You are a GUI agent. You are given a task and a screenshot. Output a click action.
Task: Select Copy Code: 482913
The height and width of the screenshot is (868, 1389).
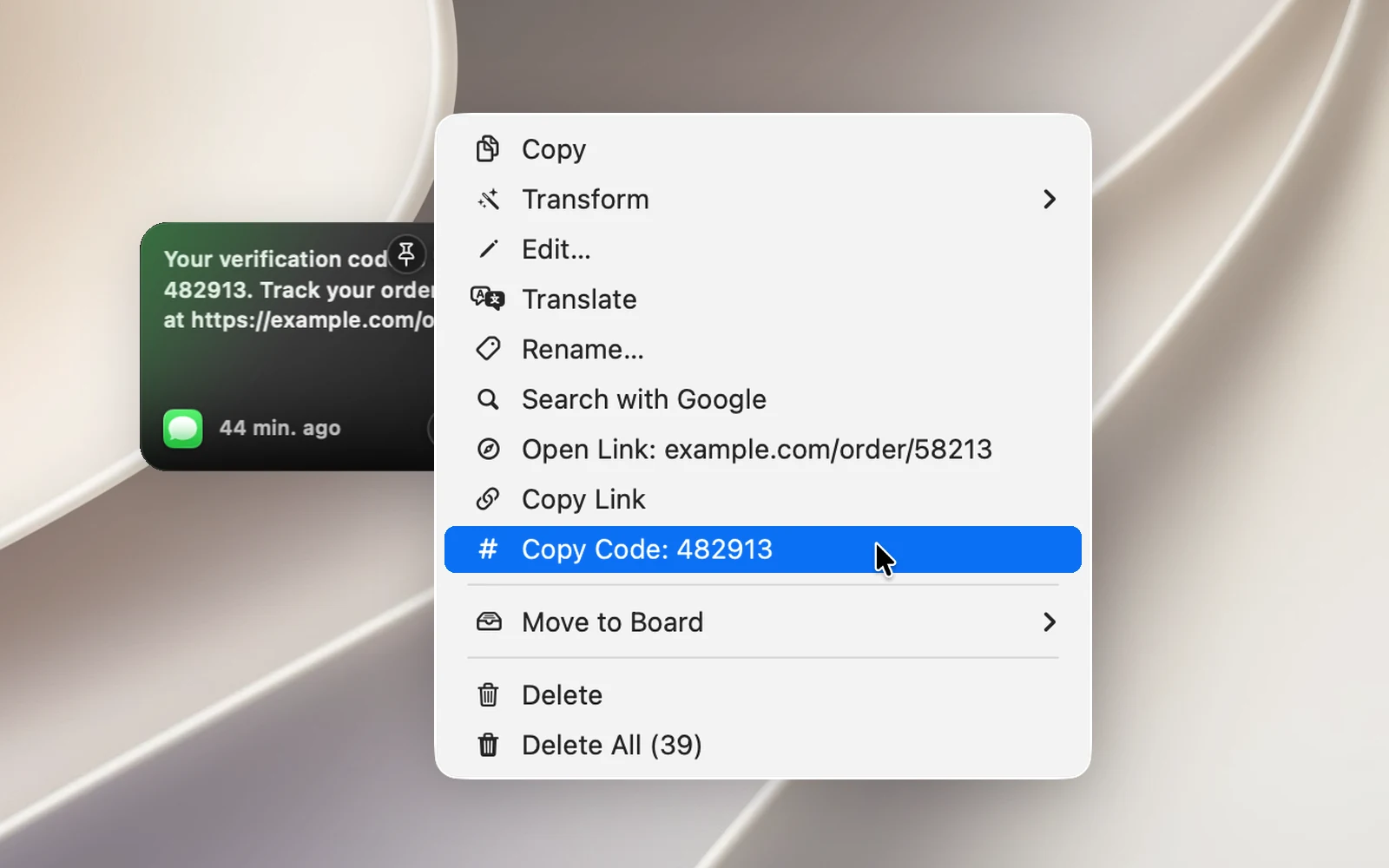tap(762, 549)
